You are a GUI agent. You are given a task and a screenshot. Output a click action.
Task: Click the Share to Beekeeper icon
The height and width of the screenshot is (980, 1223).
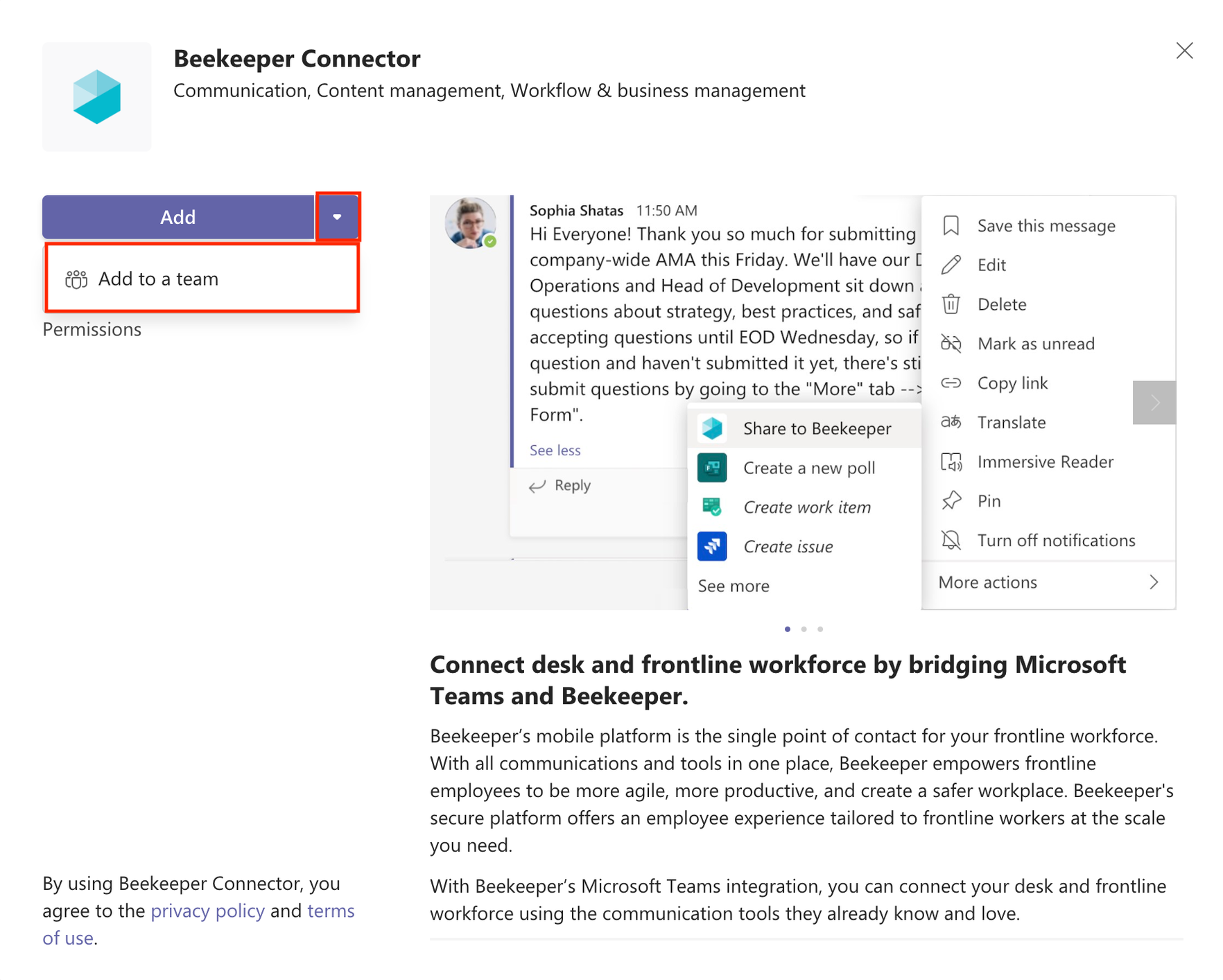tap(712, 428)
